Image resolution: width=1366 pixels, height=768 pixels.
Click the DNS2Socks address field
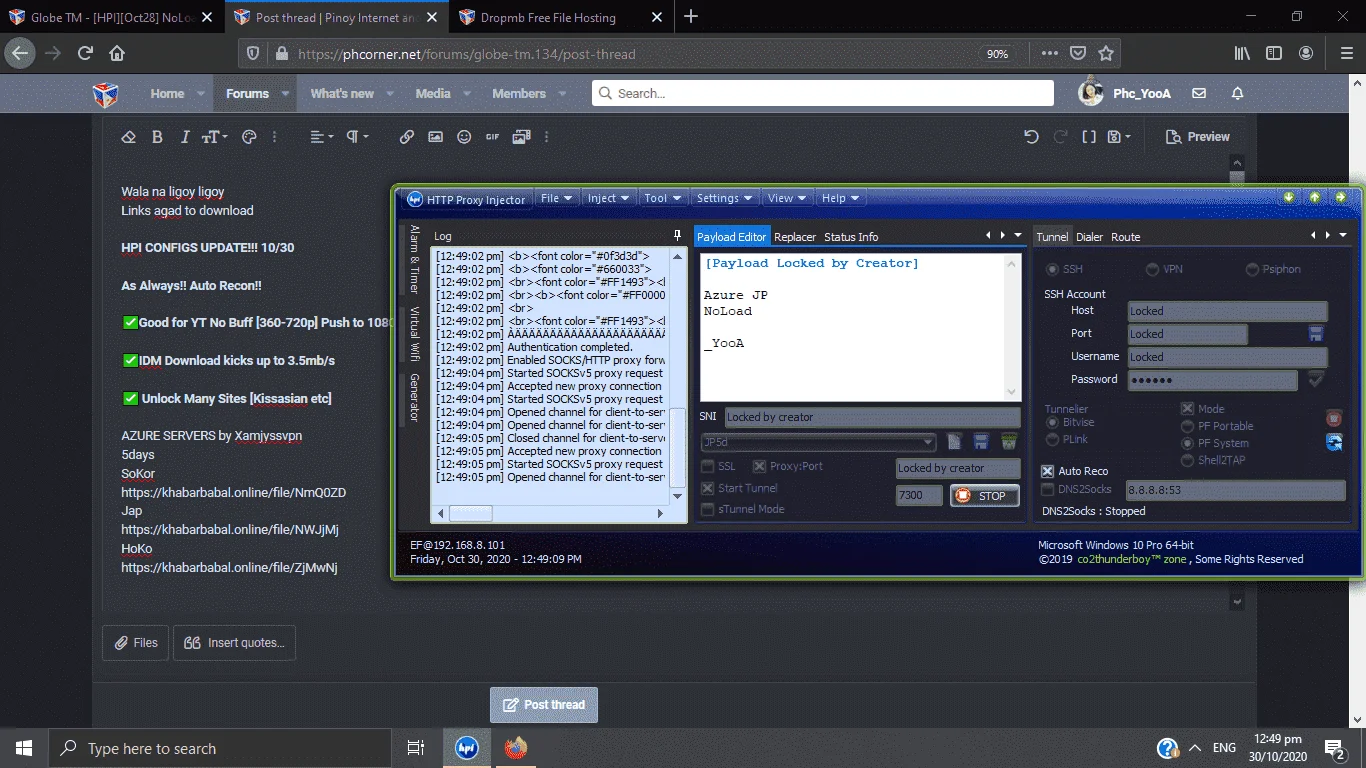pyautogui.click(x=1235, y=490)
